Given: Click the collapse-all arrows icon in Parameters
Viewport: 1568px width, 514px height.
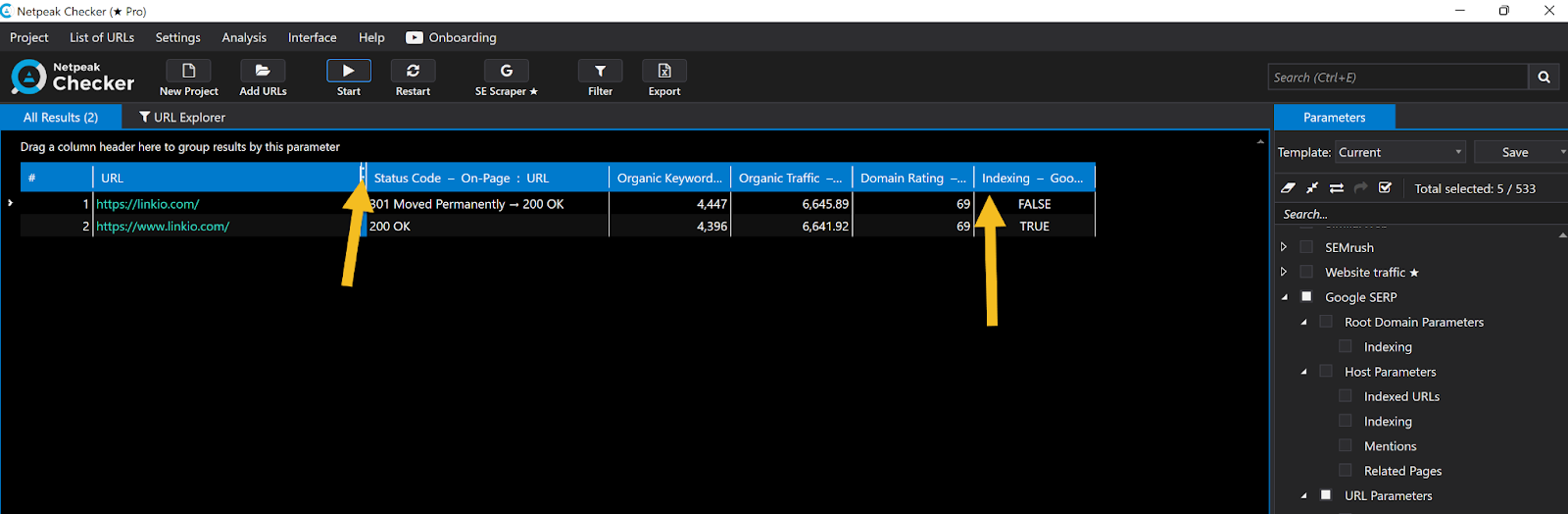Looking at the screenshot, I should pos(1312,187).
